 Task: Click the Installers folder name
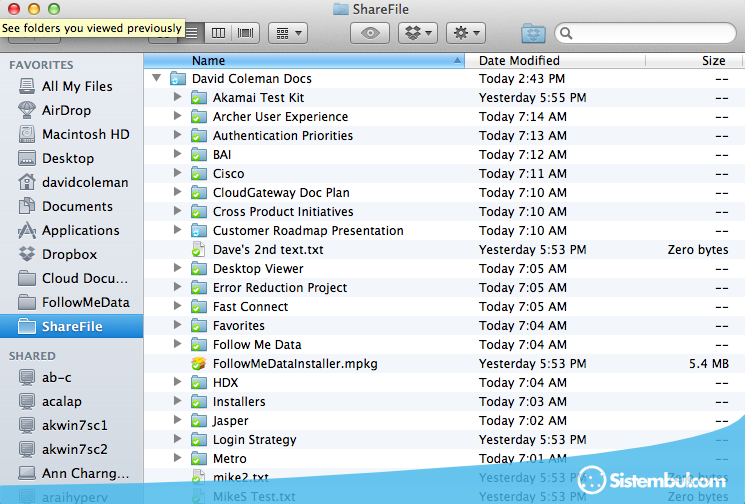tap(239, 401)
